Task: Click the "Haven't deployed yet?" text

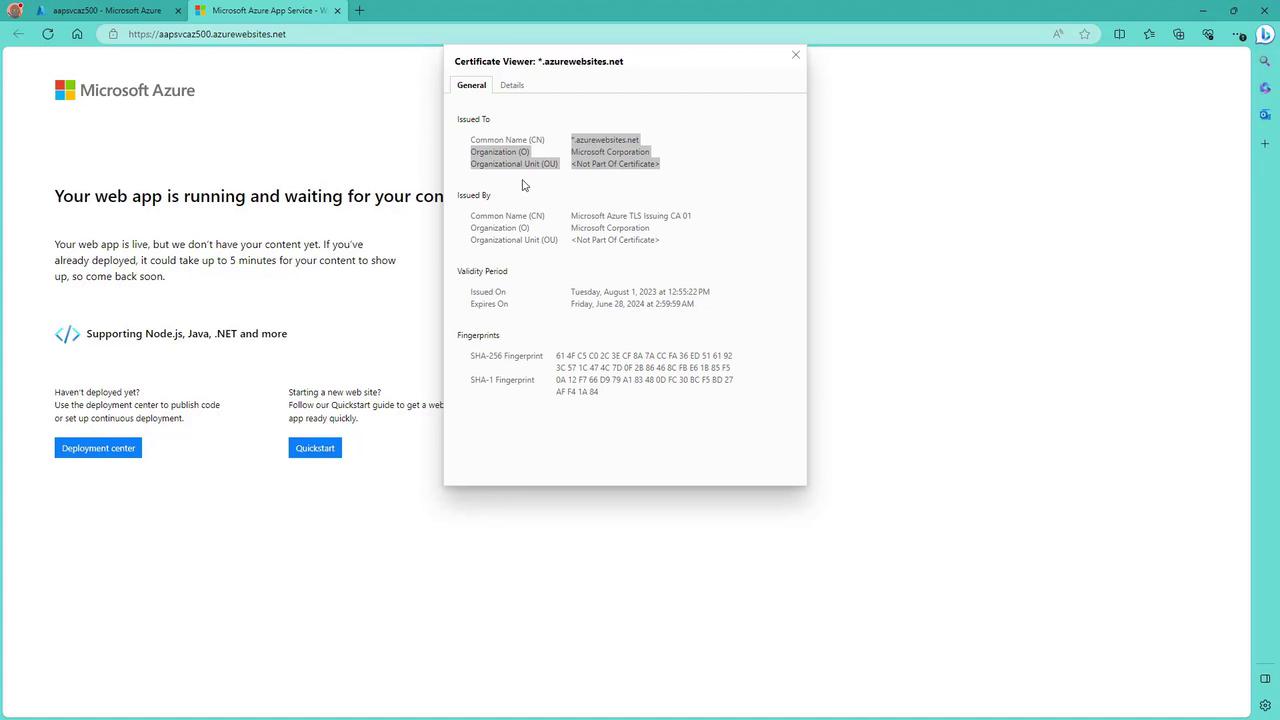Action: (x=97, y=392)
